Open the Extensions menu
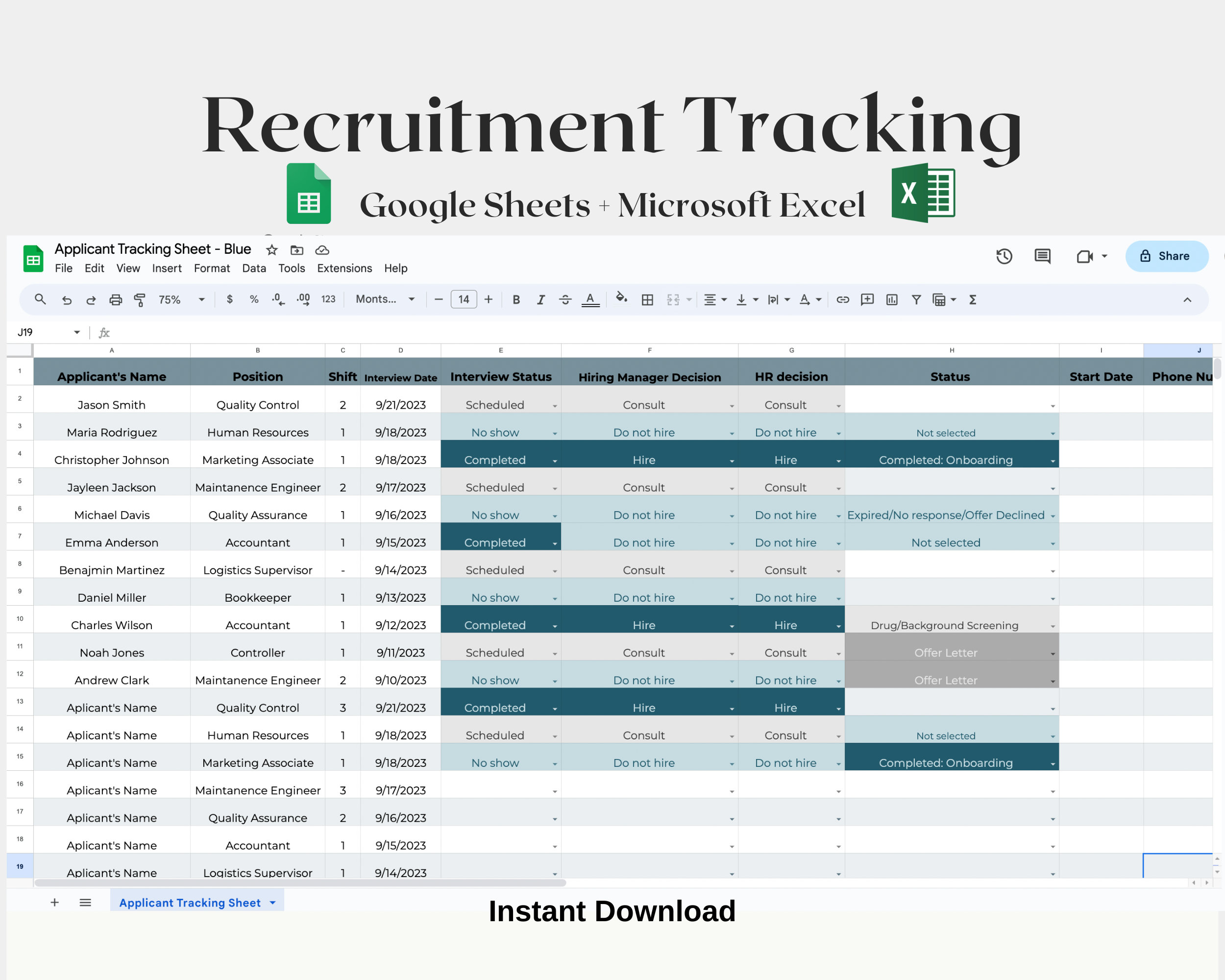 pos(344,268)
